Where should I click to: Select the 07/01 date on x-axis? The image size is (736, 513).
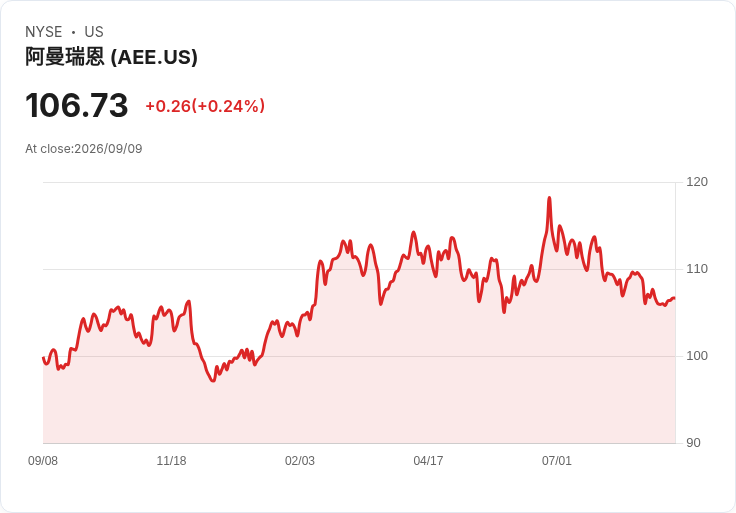[557, 461]
